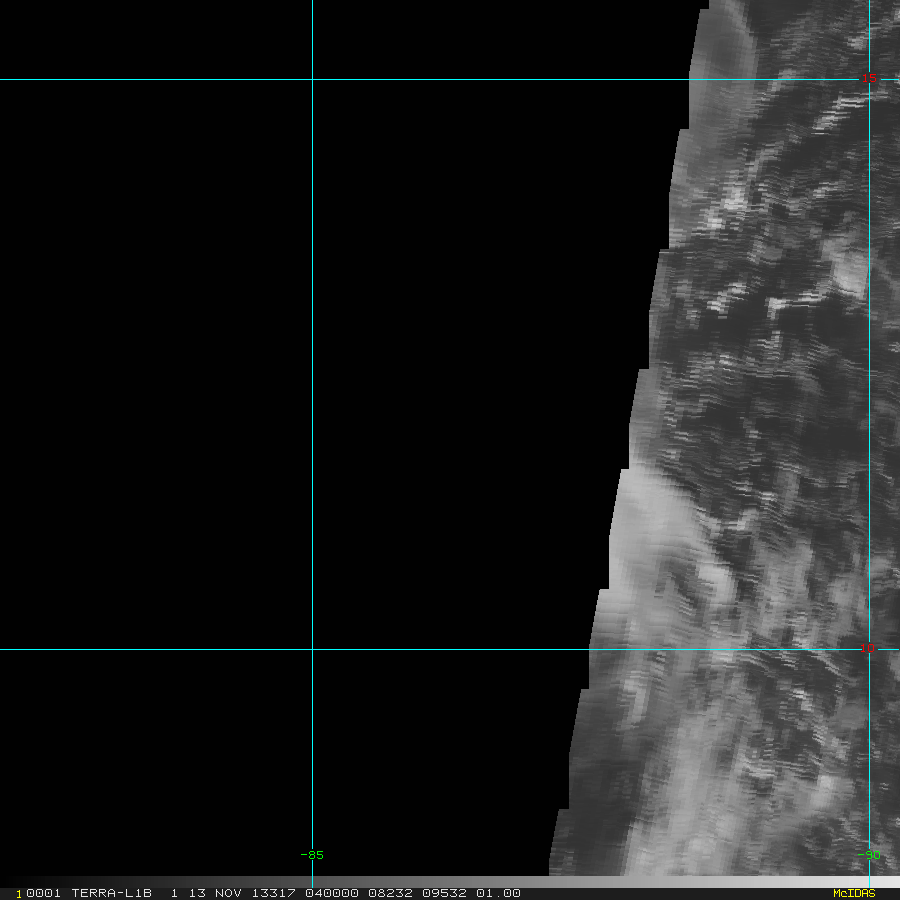Click the grayscale bar midpoint gray area

[450, 882]
